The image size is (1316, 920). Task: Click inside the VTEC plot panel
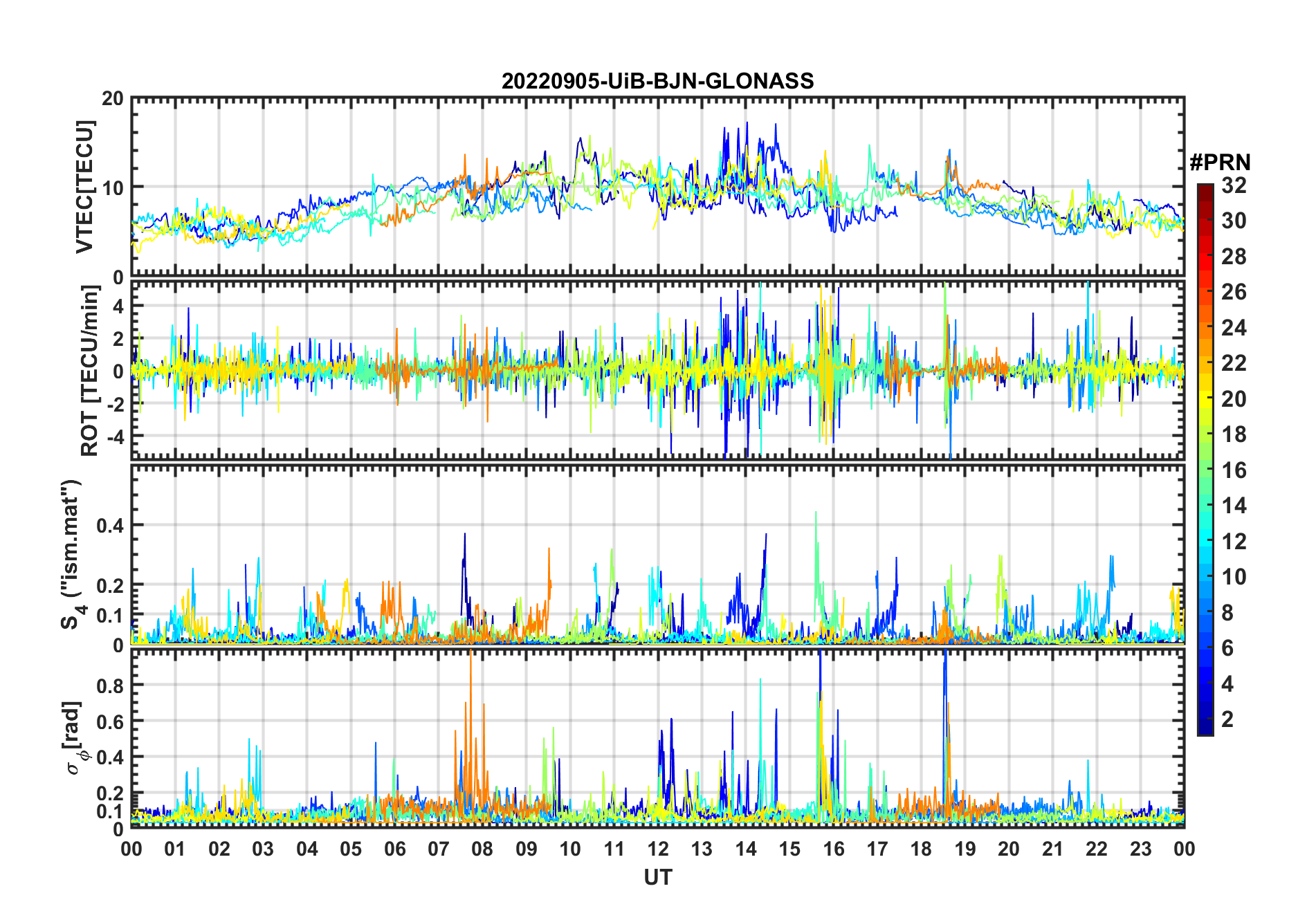(x=658, y=187)
